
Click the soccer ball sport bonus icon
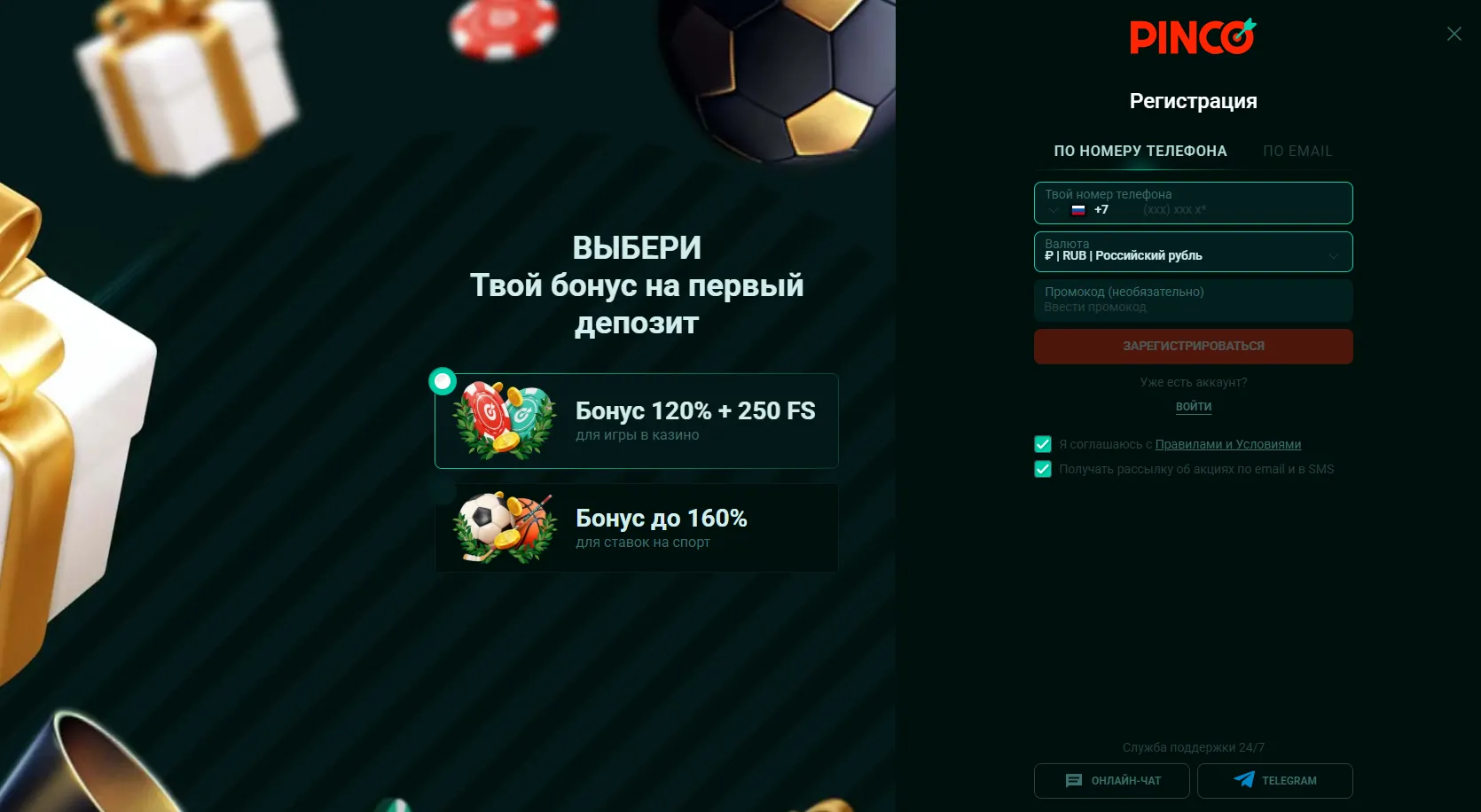505,527
